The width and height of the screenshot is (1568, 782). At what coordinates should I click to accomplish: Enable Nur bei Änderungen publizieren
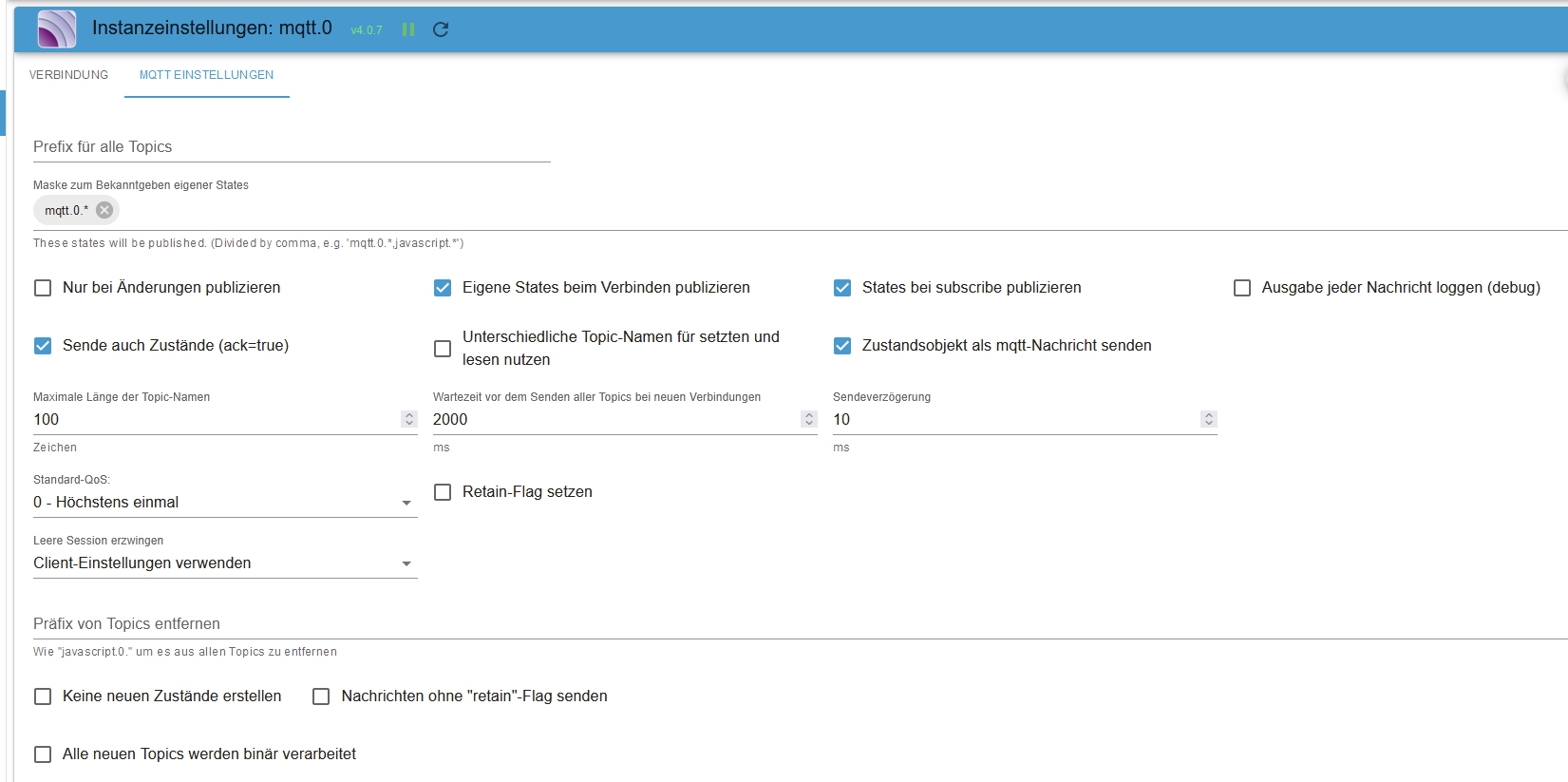[x=43, y=288]
